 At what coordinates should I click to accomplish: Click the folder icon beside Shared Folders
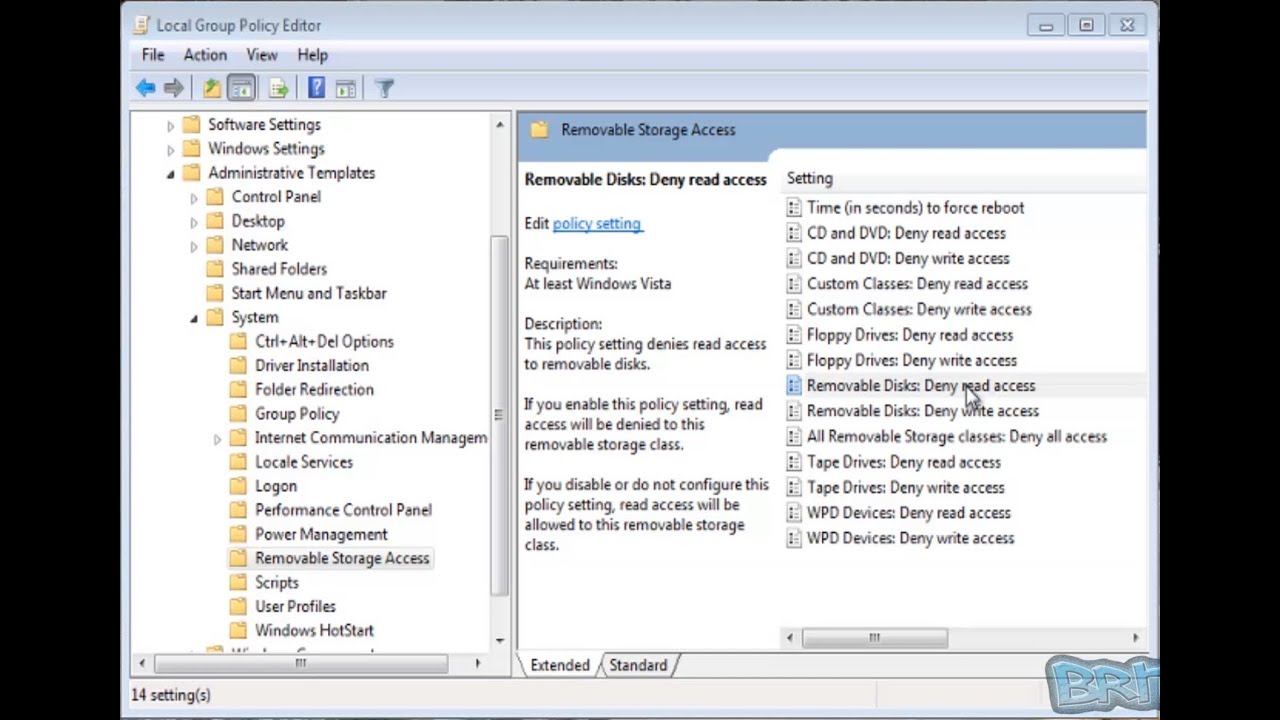click(x=215, y=269)
